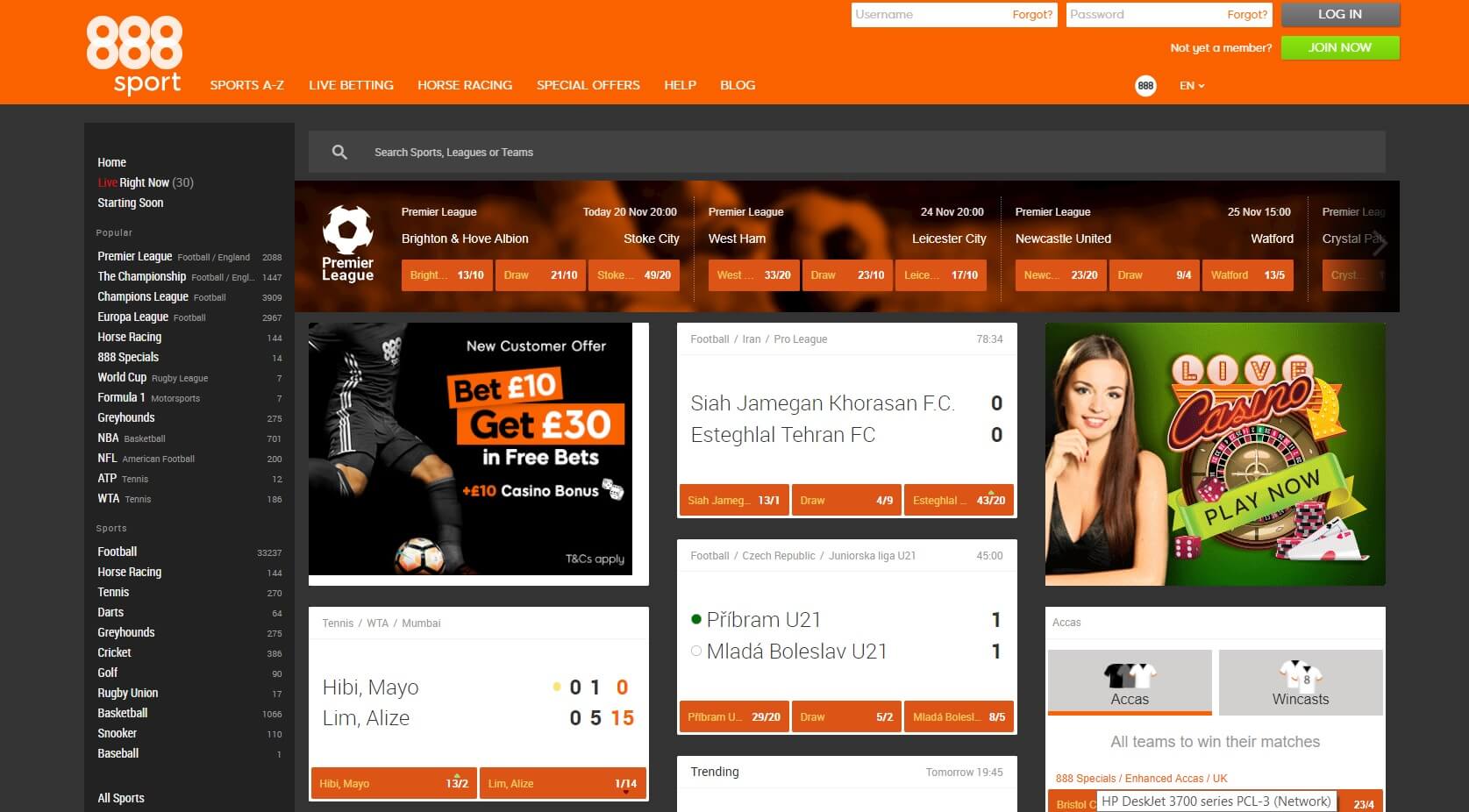Click Forgot? link in Password field
Image resolution: width=1469 pixels, height=812 pixels.
(x=1247, y=15)
